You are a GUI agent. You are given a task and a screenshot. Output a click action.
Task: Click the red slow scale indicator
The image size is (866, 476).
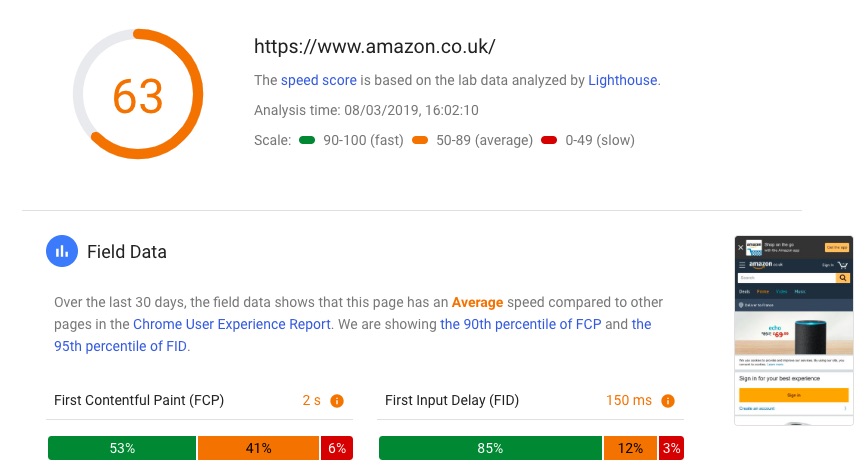[549, 140]
